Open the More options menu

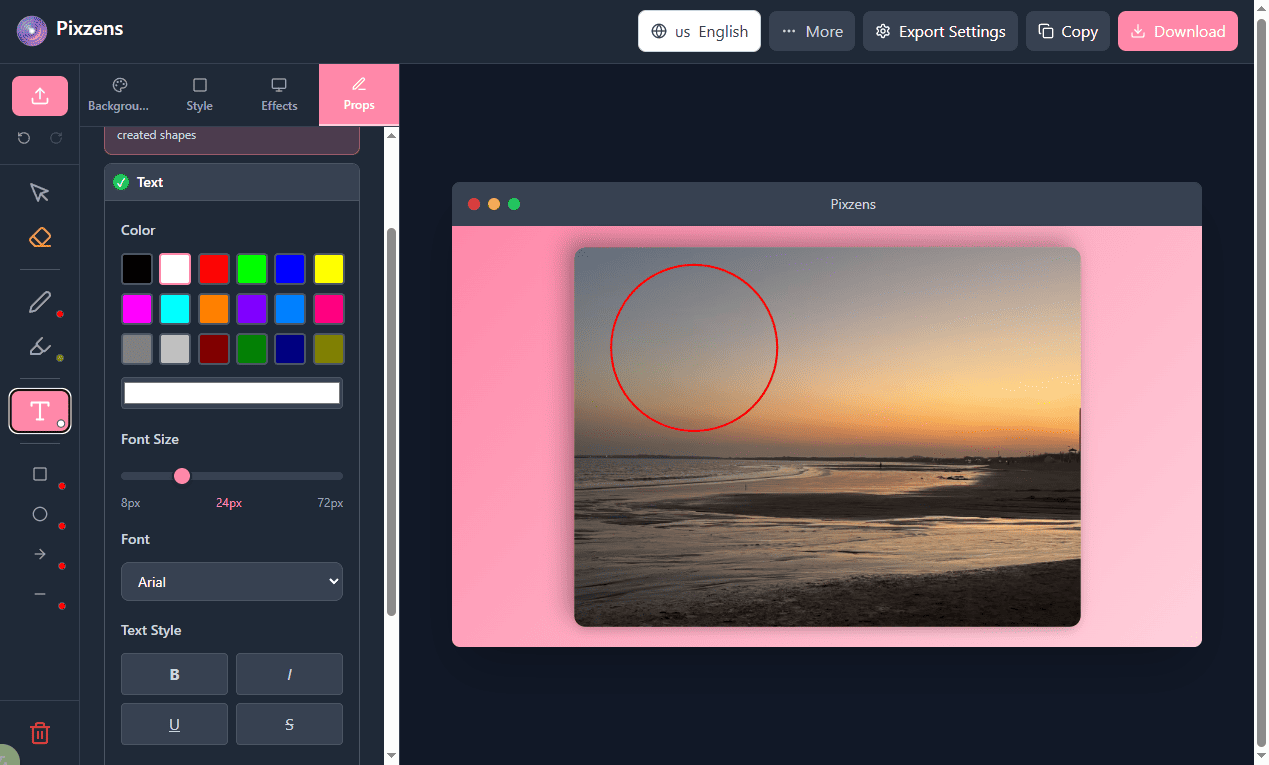point(811,31)
